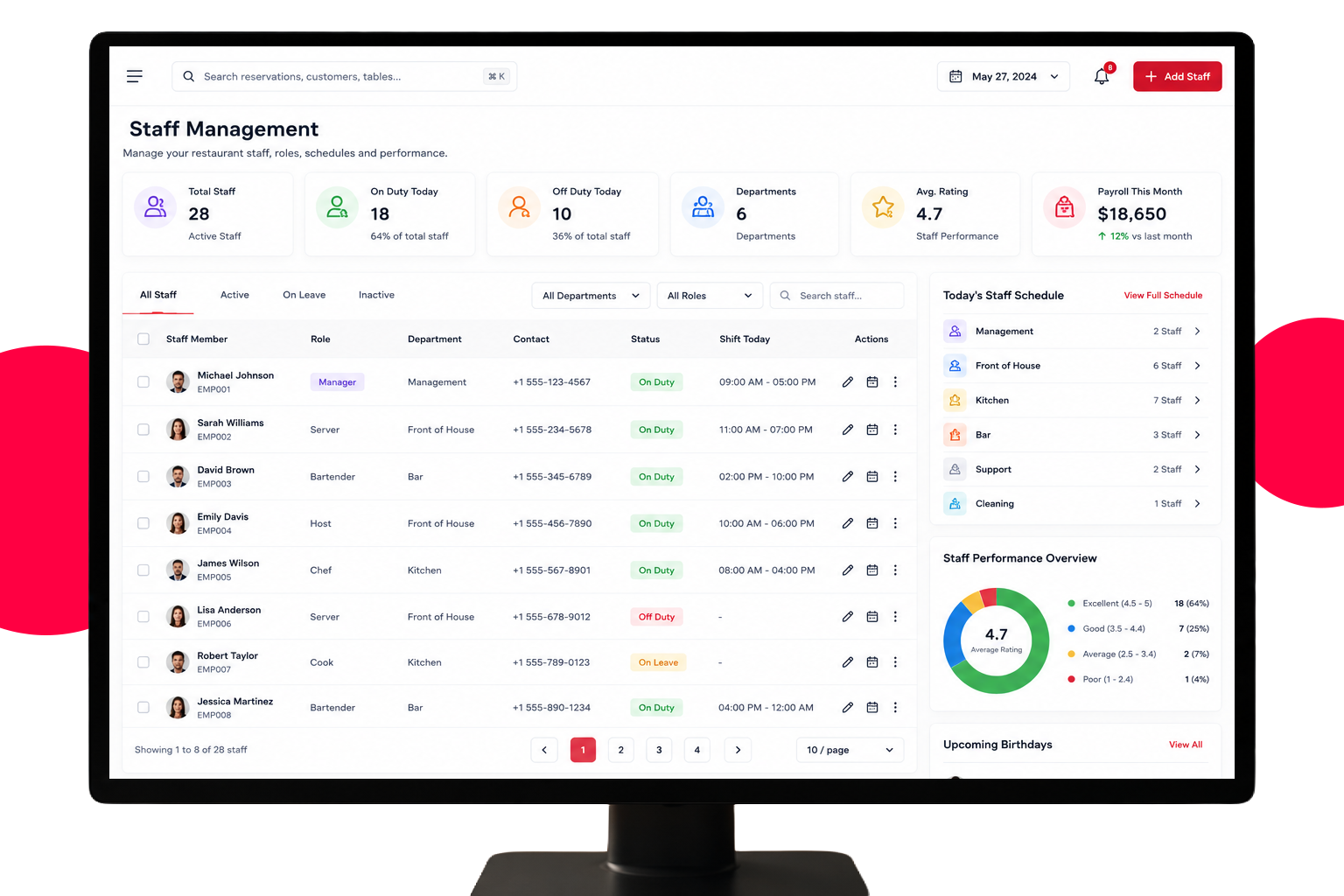Select Michael Johnson's row checkbox

click(x=143, y=382)
